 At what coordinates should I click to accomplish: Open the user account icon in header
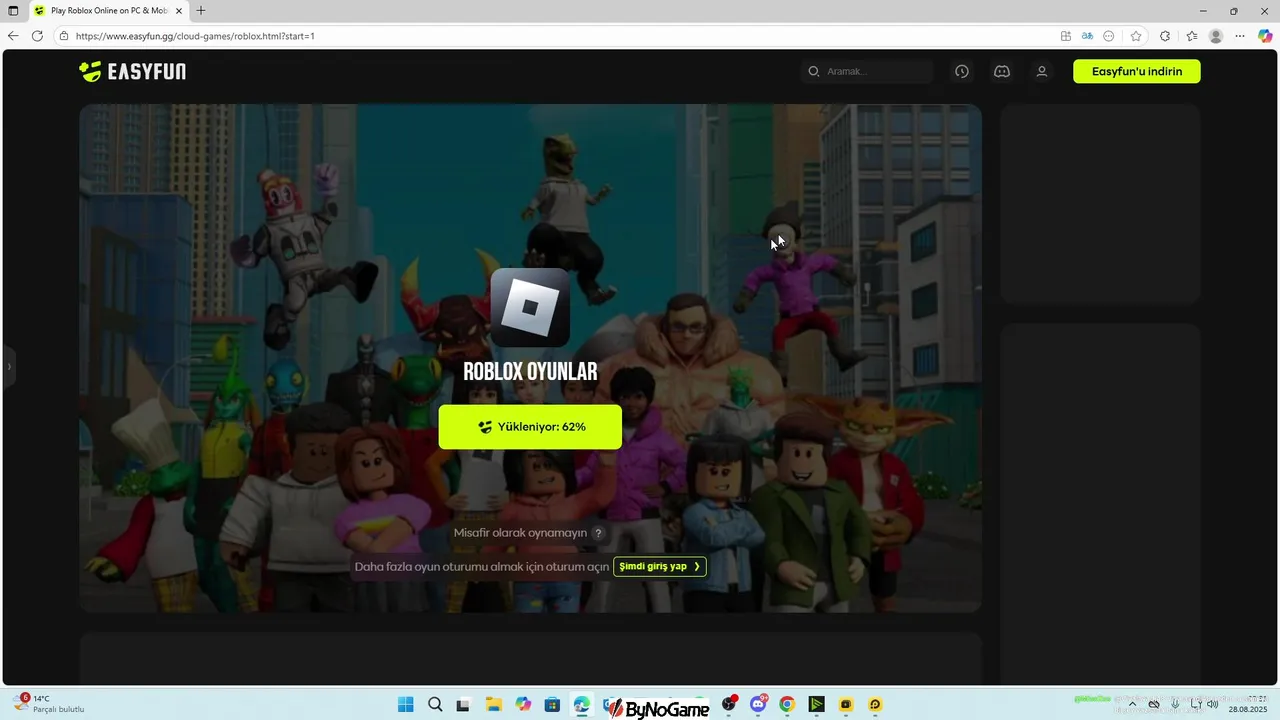pyautogui.click(x=1041, y=71)
